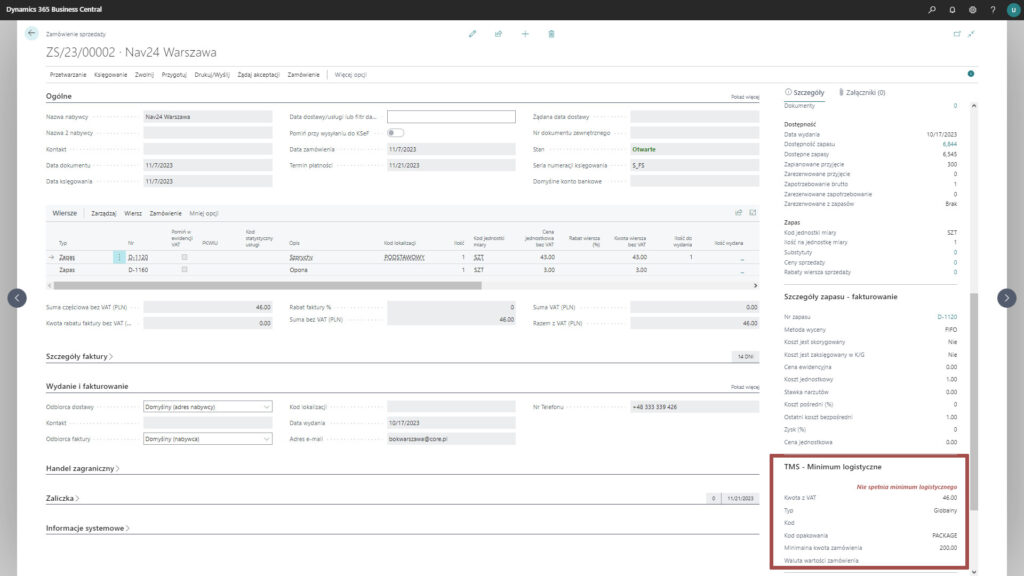Image resolution: width=1024 pixels, height=576 pixels.
Task: Expand the lines section to full view
Action: [x=752, y=213]
